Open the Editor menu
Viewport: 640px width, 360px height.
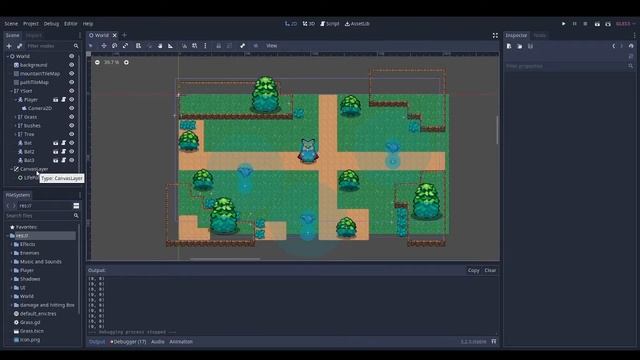pos(71,24)
